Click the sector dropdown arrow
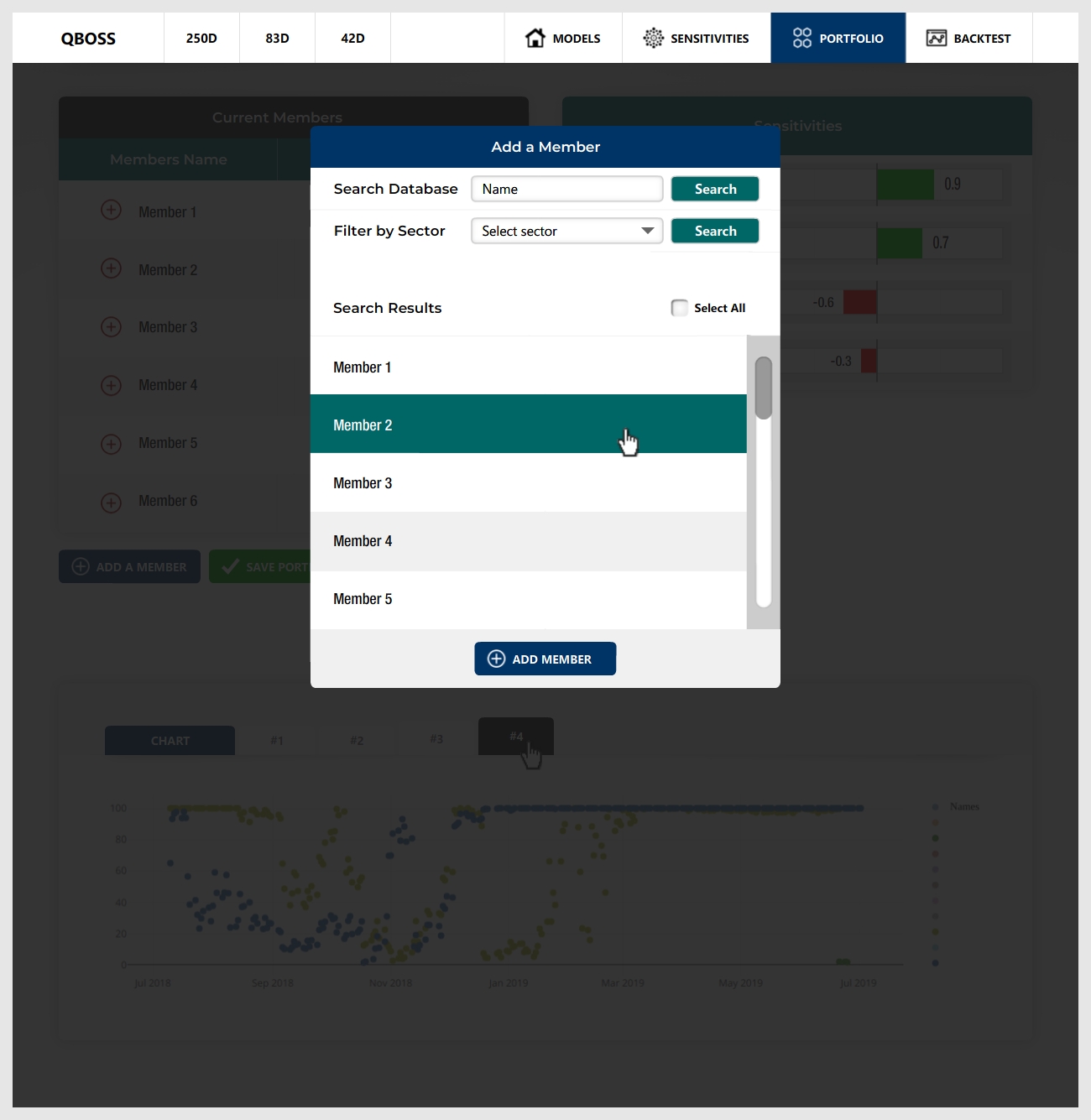 [647, 231]
